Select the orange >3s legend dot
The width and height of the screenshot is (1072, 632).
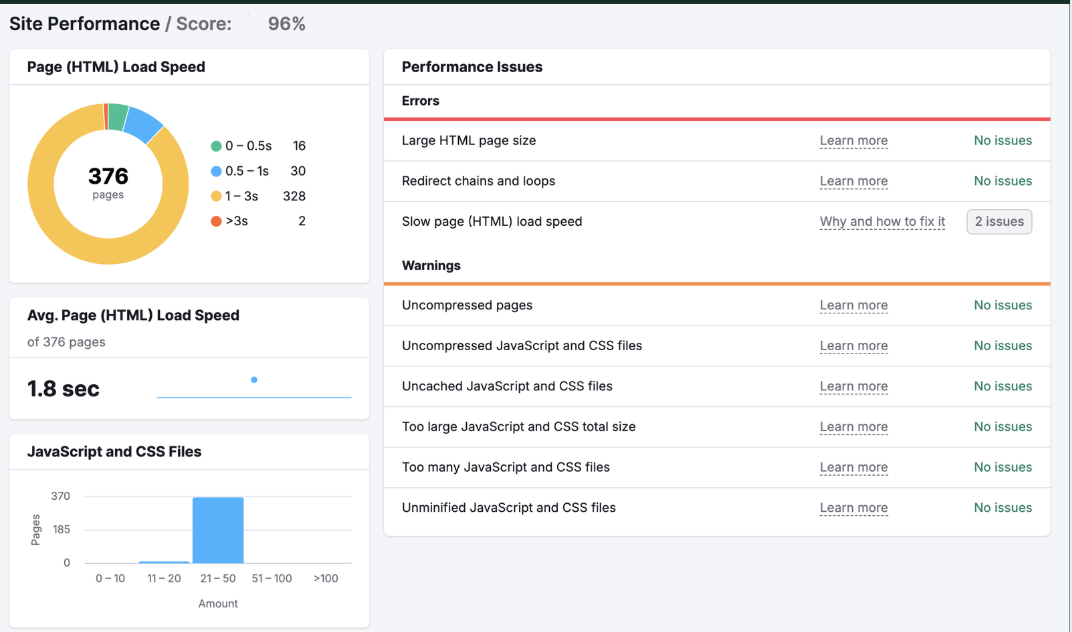pos(216,221)
